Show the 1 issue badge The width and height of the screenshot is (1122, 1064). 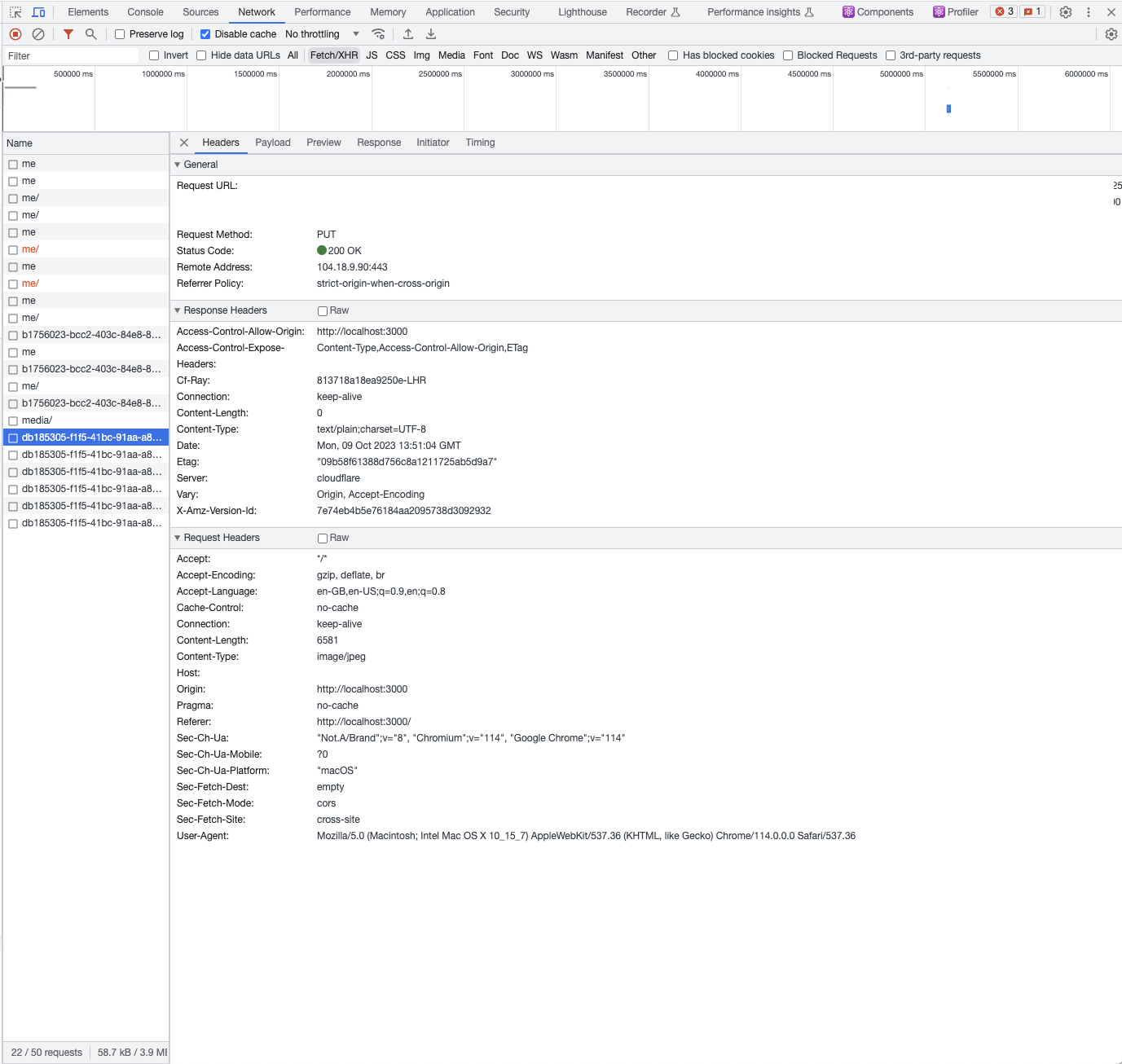tap(1032, 11)
